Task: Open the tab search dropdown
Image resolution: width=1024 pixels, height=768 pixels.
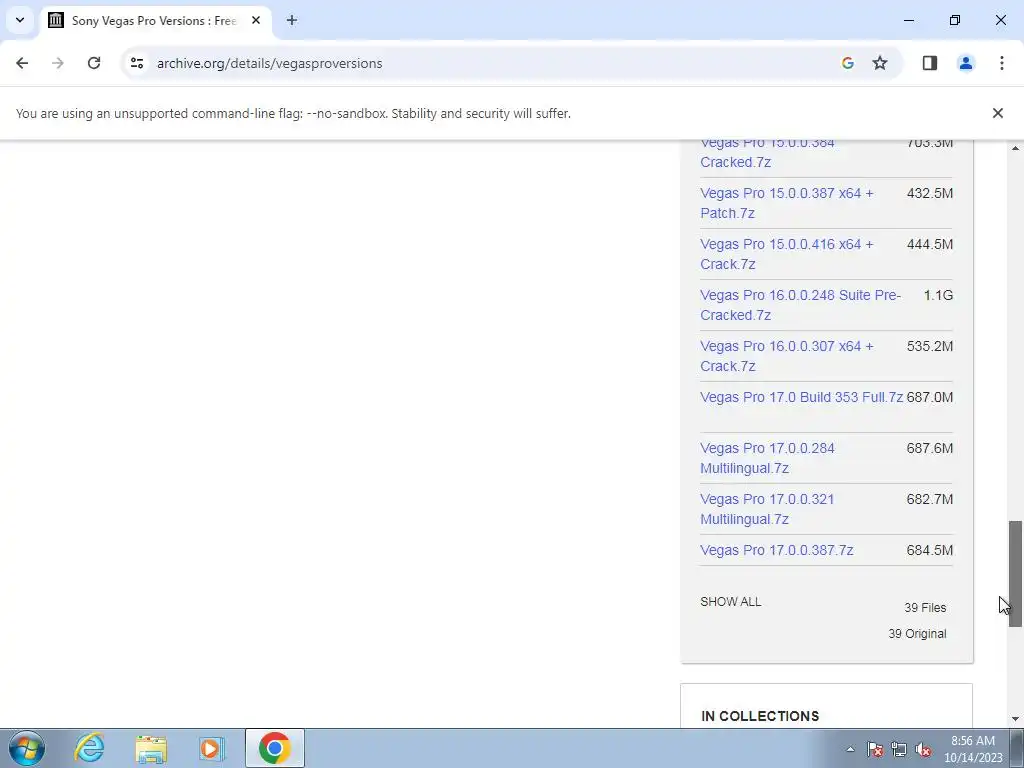Action: tap(20, 20)
